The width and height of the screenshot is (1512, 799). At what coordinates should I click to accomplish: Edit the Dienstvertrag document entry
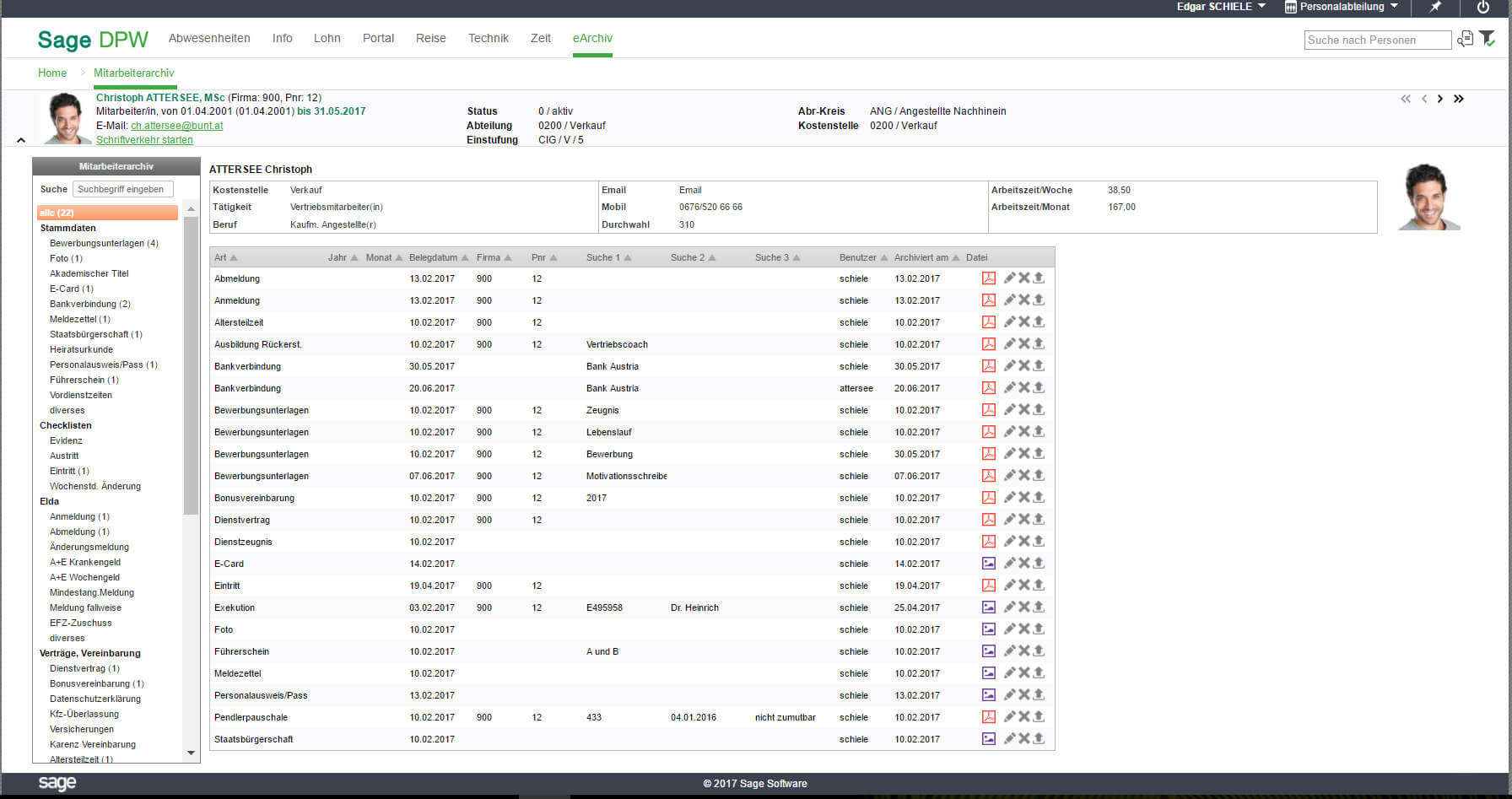click(1009, 519)
